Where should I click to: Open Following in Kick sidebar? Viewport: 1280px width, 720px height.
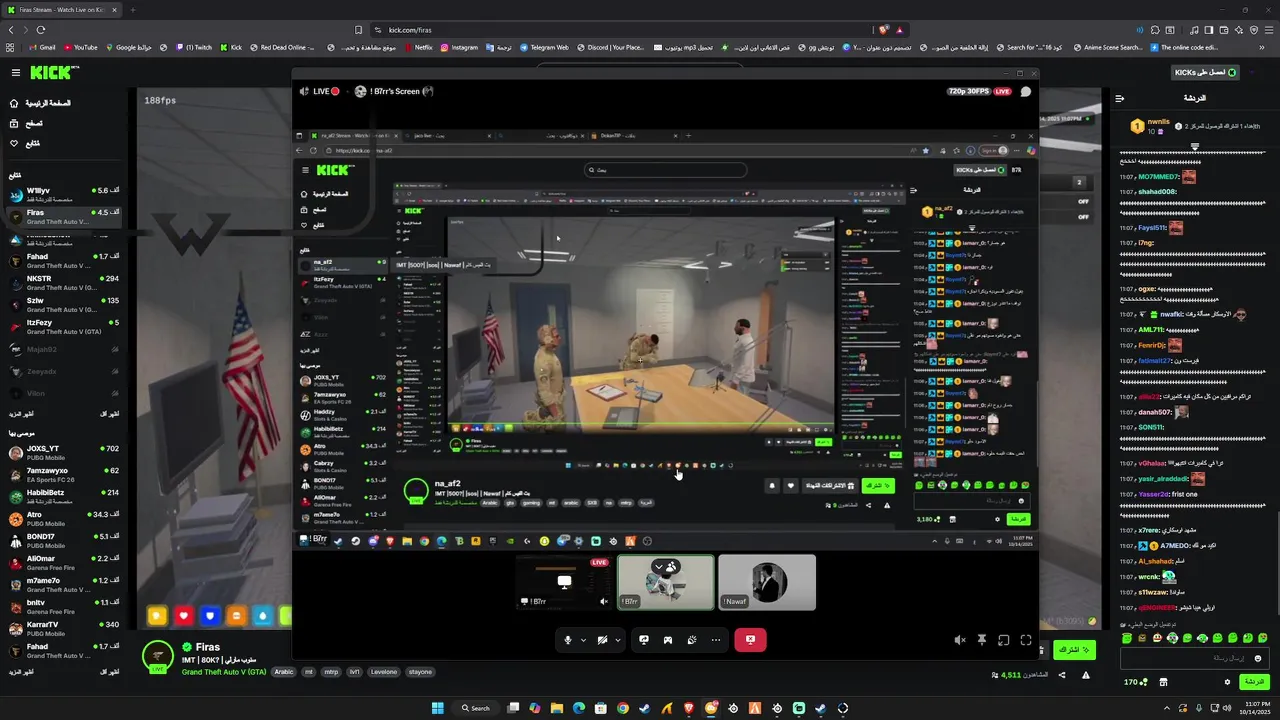pyautogui.click(x=25, y=143)
